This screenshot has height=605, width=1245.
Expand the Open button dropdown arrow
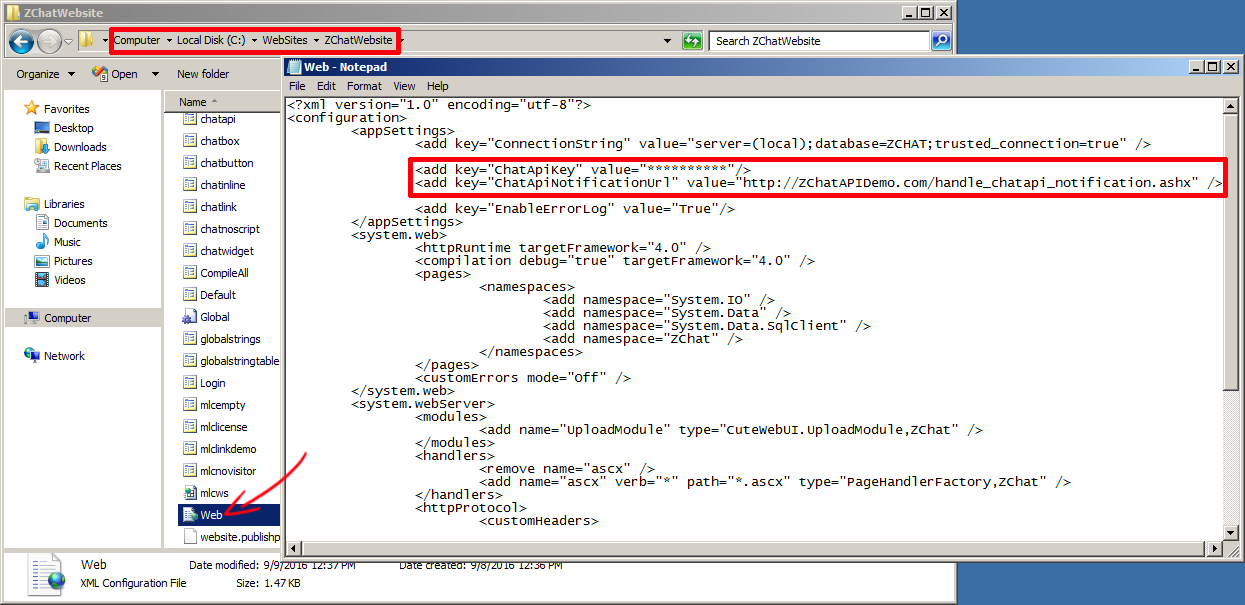point(155,74)
